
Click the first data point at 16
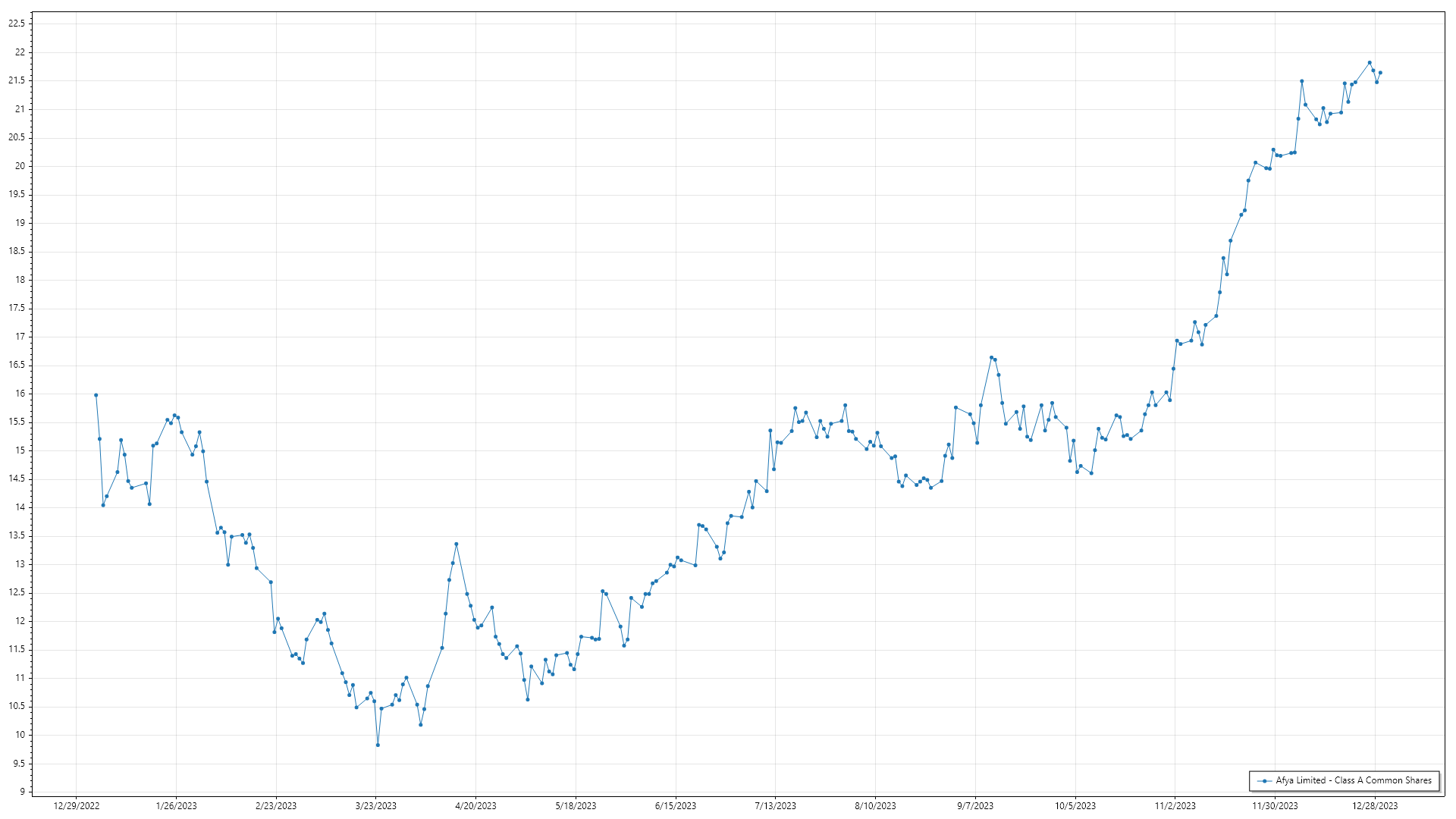96,395
